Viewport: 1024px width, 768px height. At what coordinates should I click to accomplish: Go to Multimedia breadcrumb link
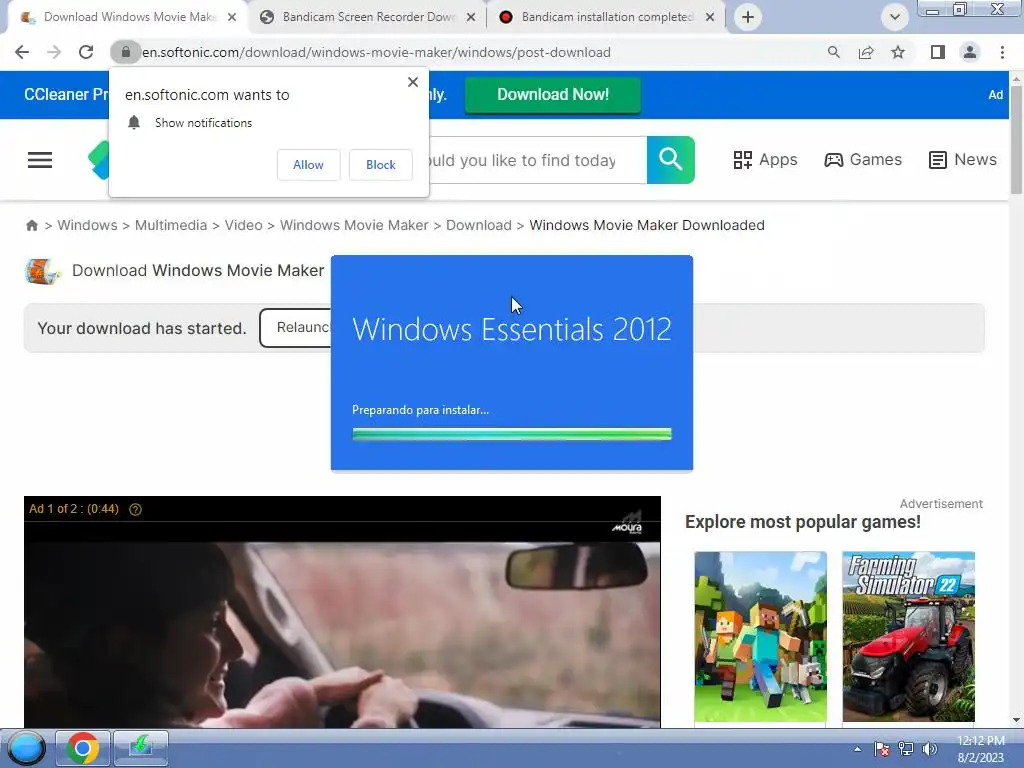point(171,225)
